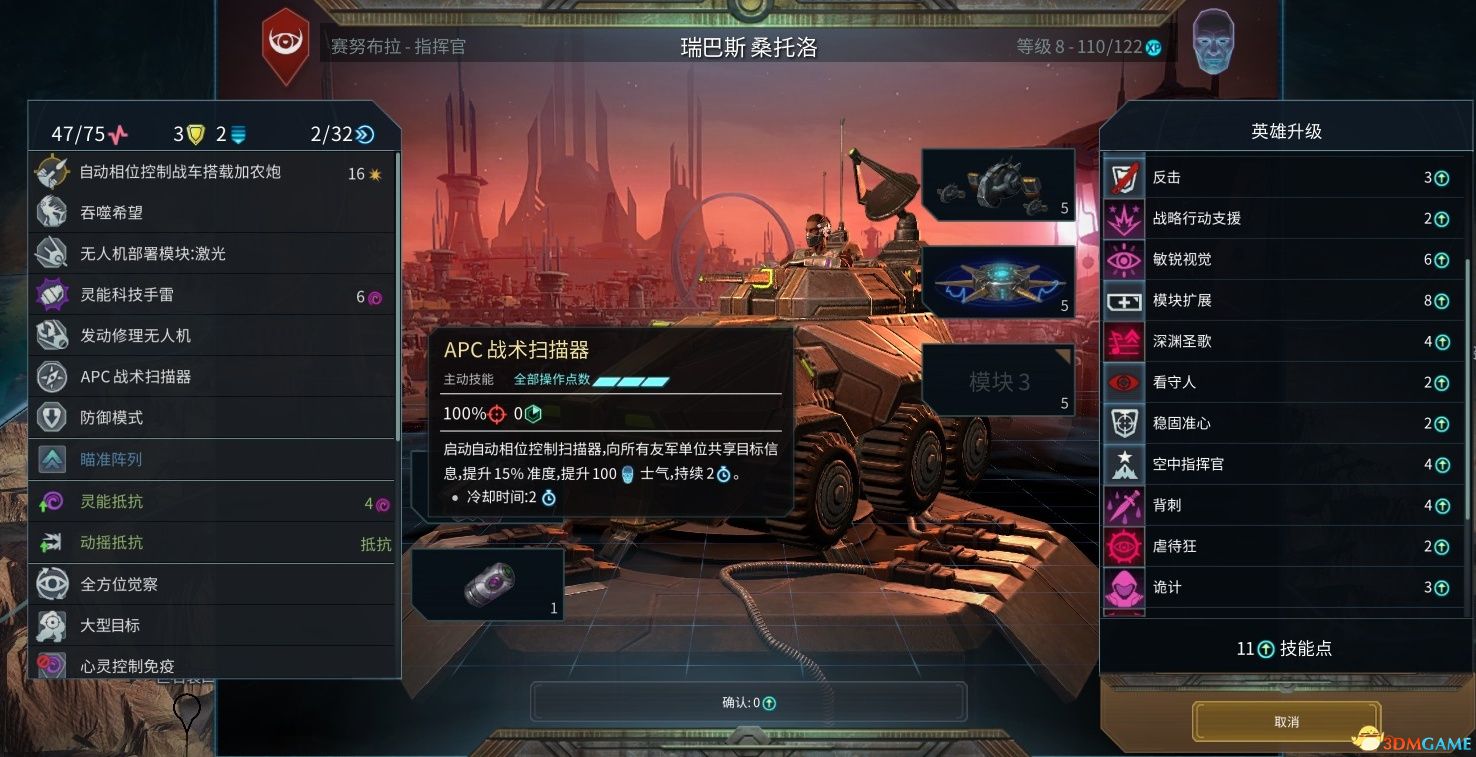Click the blue hero head portrait
The image size is (1476, 757).
click(1213, 40)
